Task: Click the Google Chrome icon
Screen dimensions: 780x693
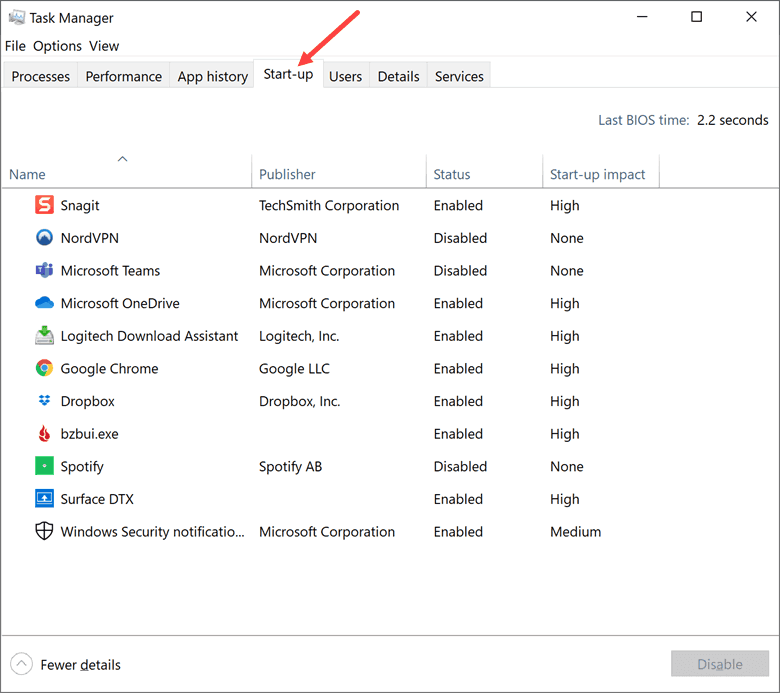Action: coord(44,368)
